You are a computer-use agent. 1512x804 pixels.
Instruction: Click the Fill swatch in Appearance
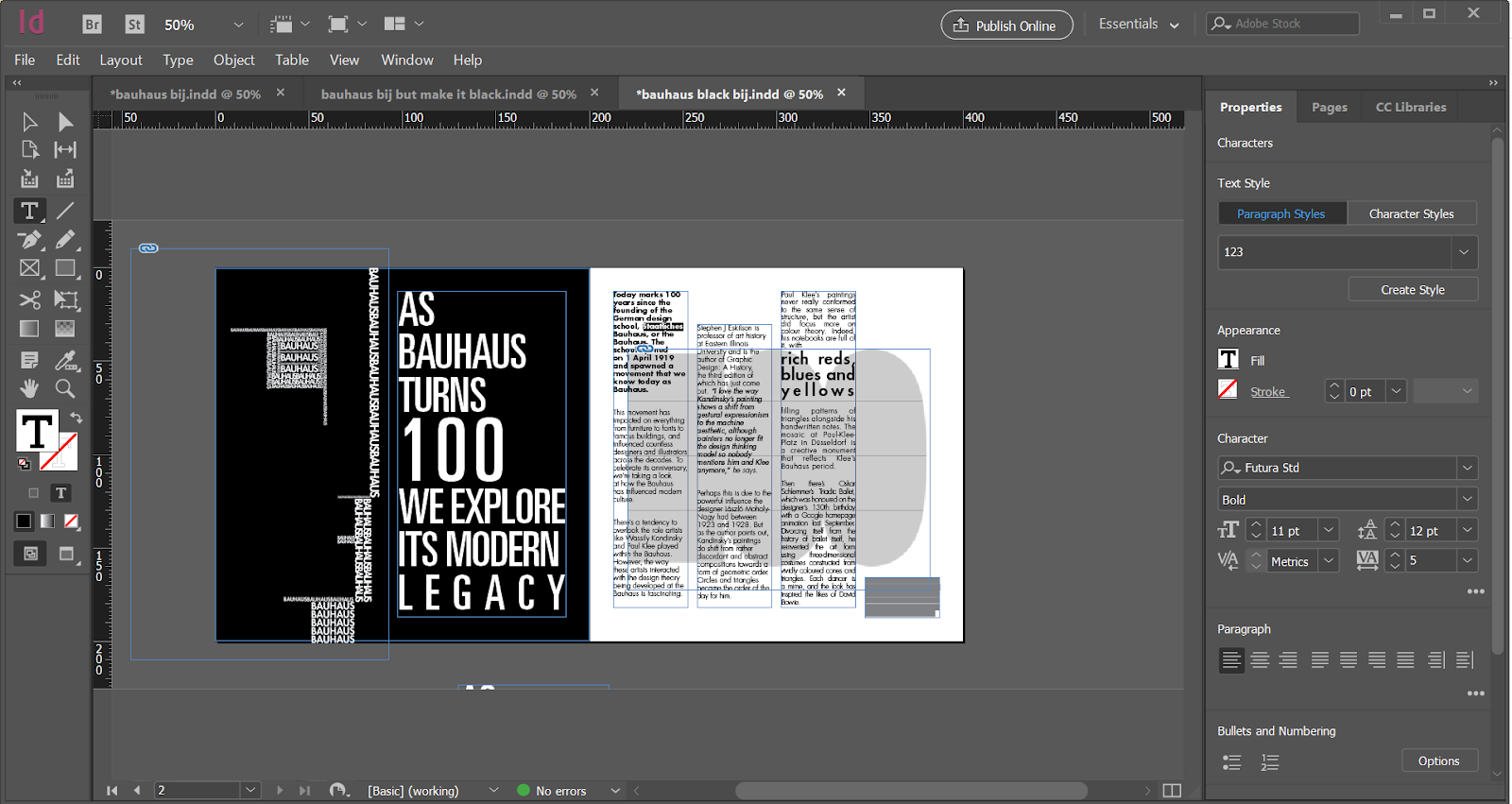click(x=1228, y=360)
